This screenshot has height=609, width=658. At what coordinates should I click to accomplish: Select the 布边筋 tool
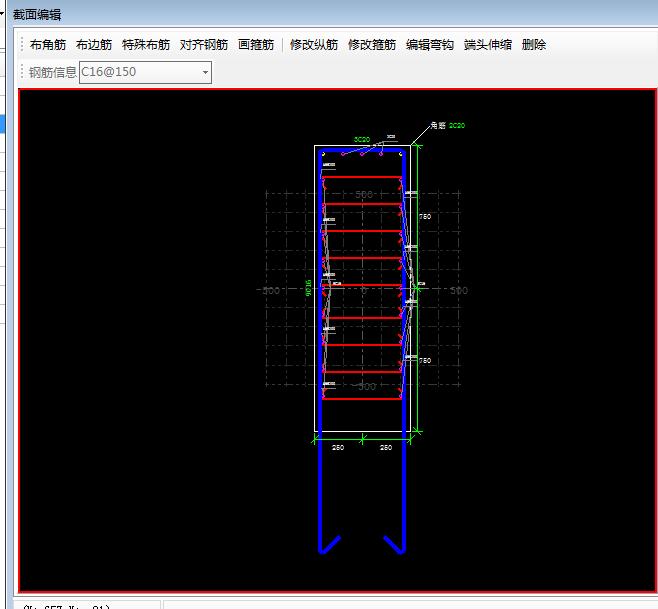pos(94,44)
